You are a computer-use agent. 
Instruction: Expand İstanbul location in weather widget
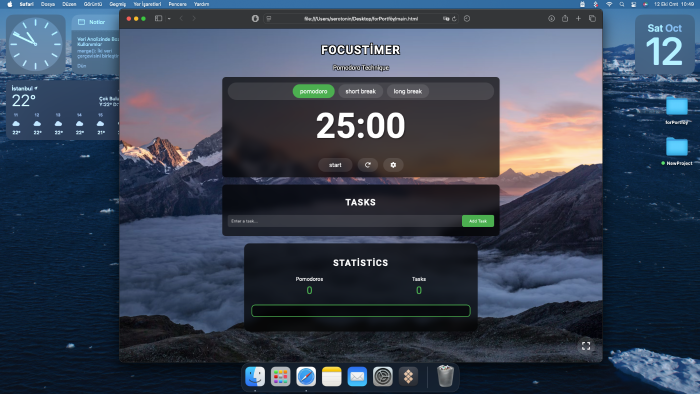pos(25,88)
